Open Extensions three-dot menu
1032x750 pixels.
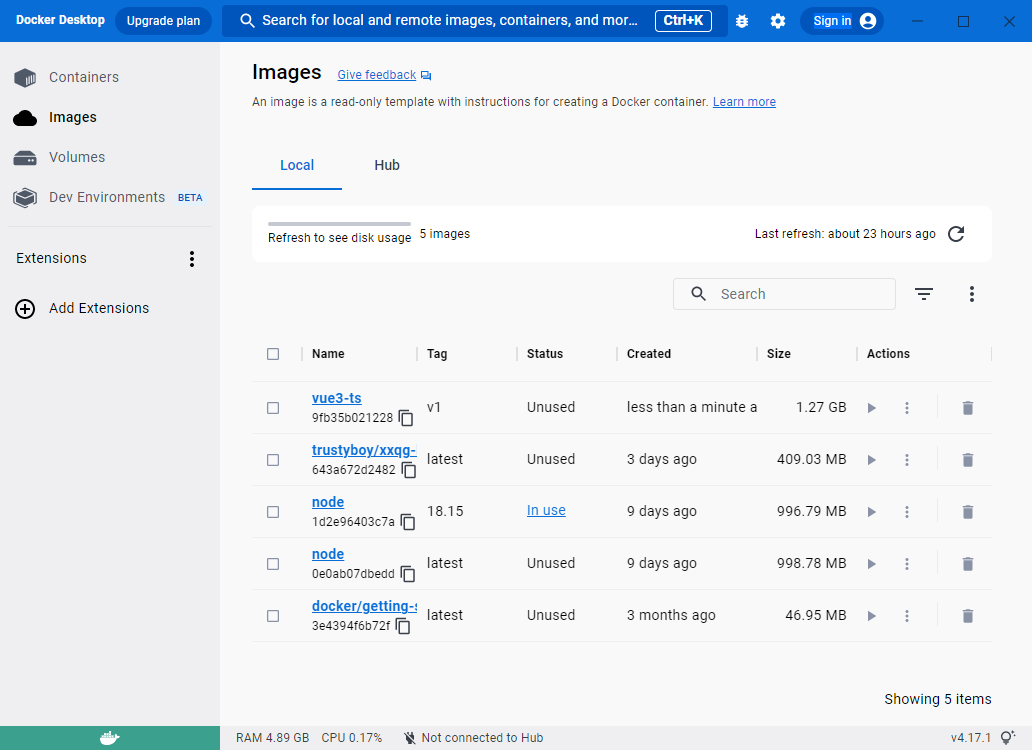coord(192,259)
